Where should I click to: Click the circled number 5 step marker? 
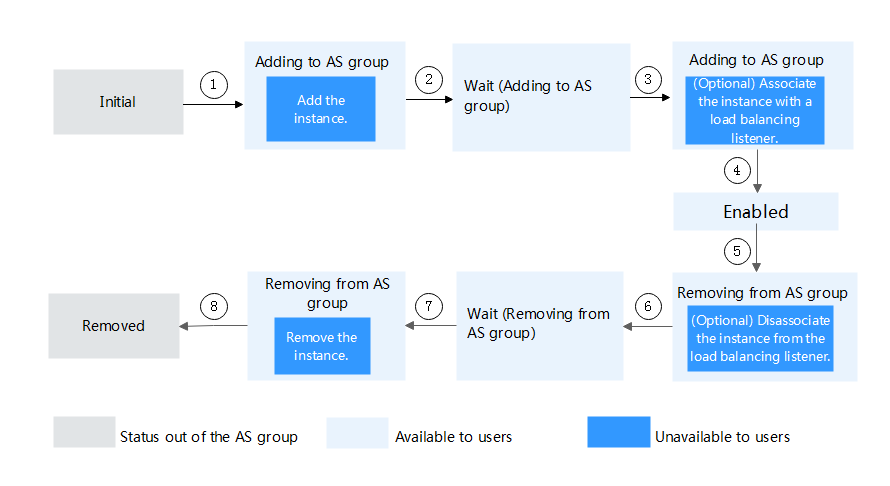737,252
